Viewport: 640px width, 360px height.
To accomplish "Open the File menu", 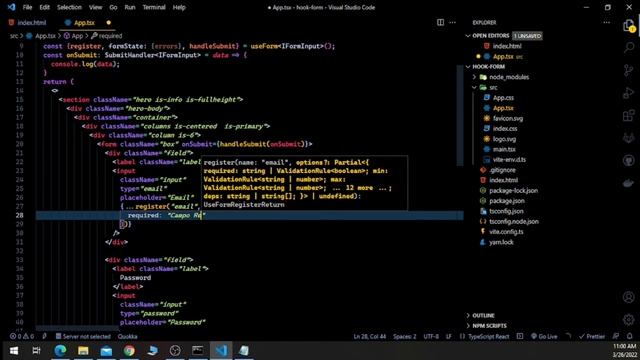I will [27, 7].
